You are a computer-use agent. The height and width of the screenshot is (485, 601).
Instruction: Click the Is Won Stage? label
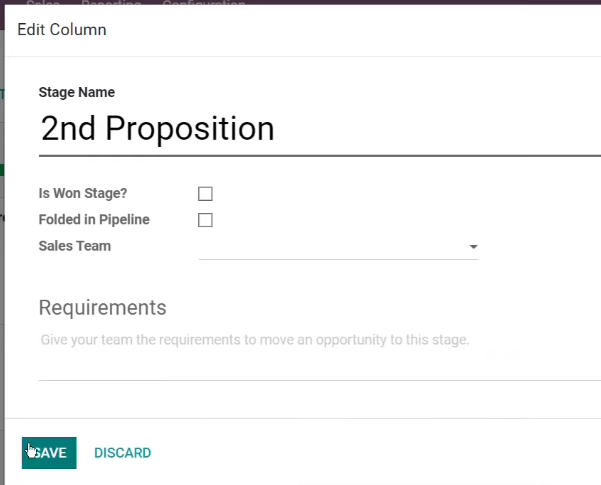83,193
